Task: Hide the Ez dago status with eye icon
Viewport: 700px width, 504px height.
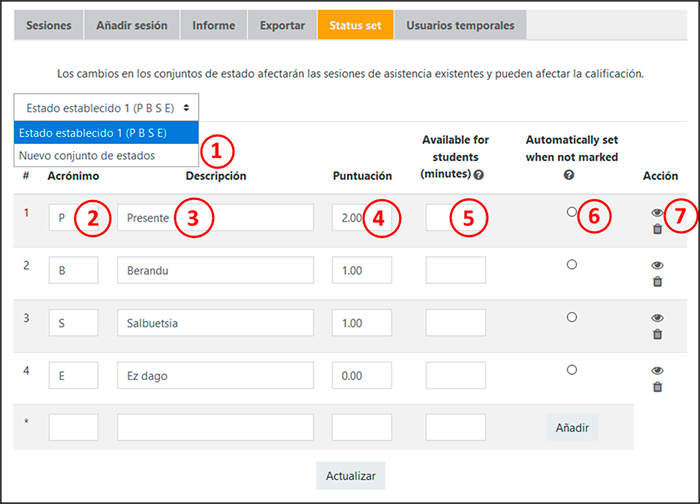Action: [657, 370]
